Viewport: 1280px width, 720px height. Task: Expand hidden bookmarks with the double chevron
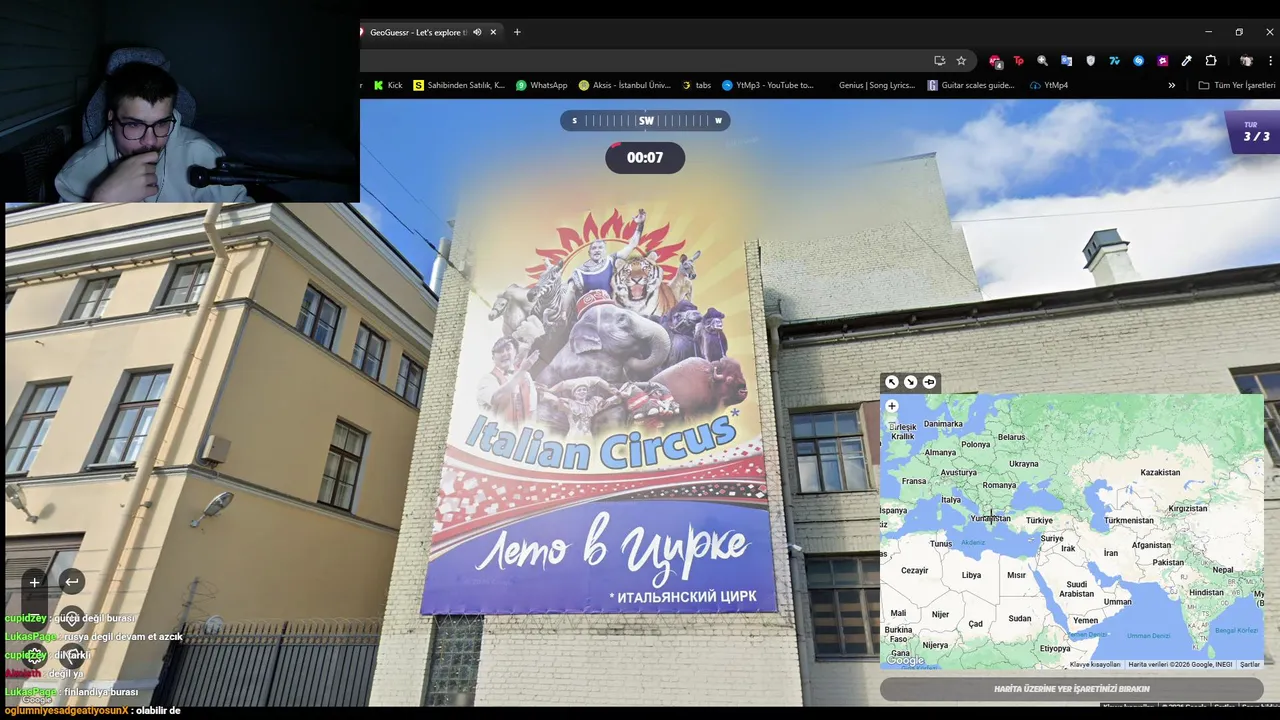point(1172,85)
